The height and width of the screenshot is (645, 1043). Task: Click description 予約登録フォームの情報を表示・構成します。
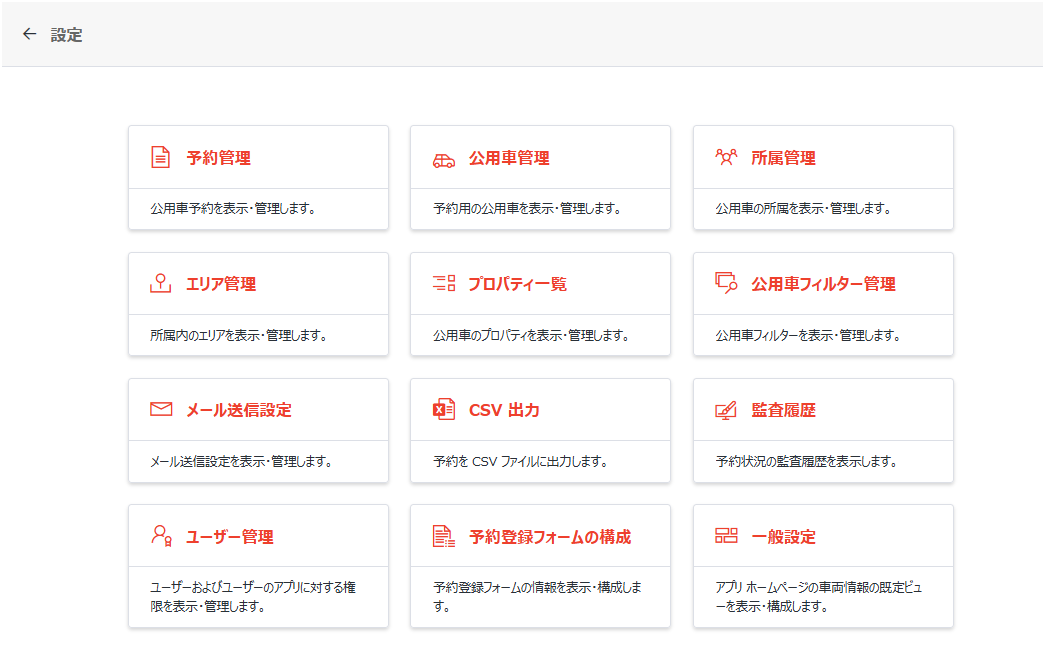coord(537,596)
